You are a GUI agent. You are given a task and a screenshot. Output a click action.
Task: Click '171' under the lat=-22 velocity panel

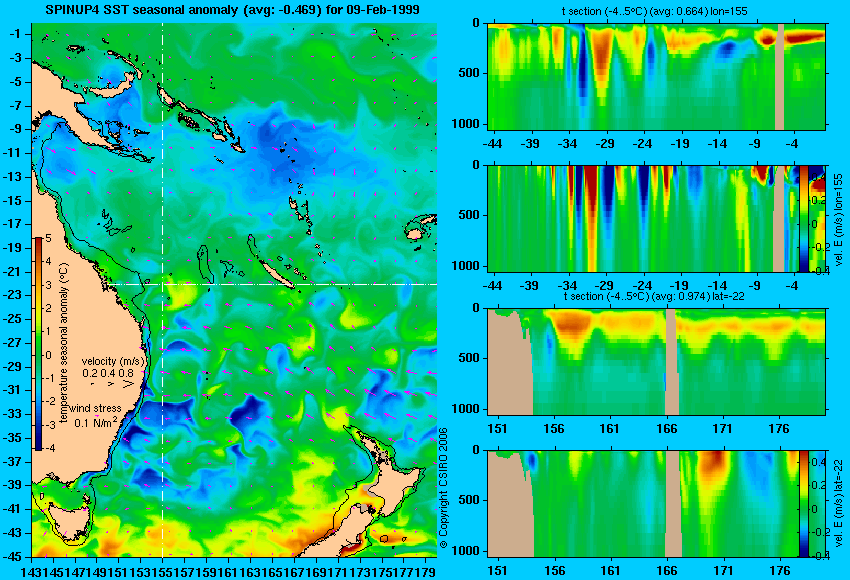723,571
